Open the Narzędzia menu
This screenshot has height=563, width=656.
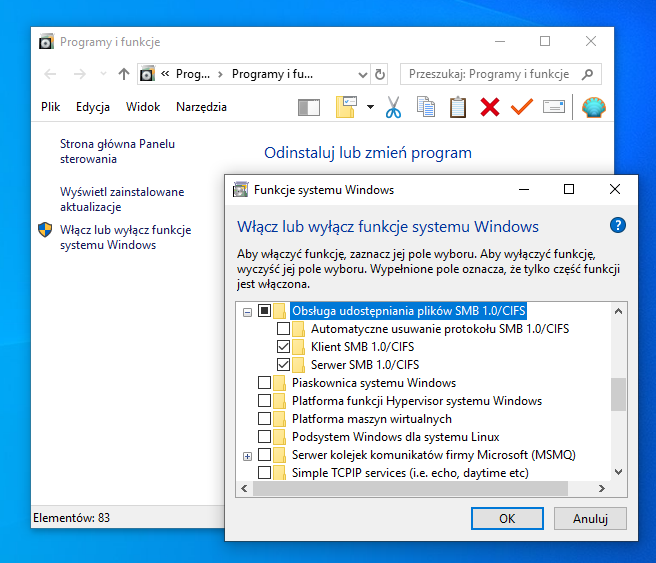tap(201, 107)
